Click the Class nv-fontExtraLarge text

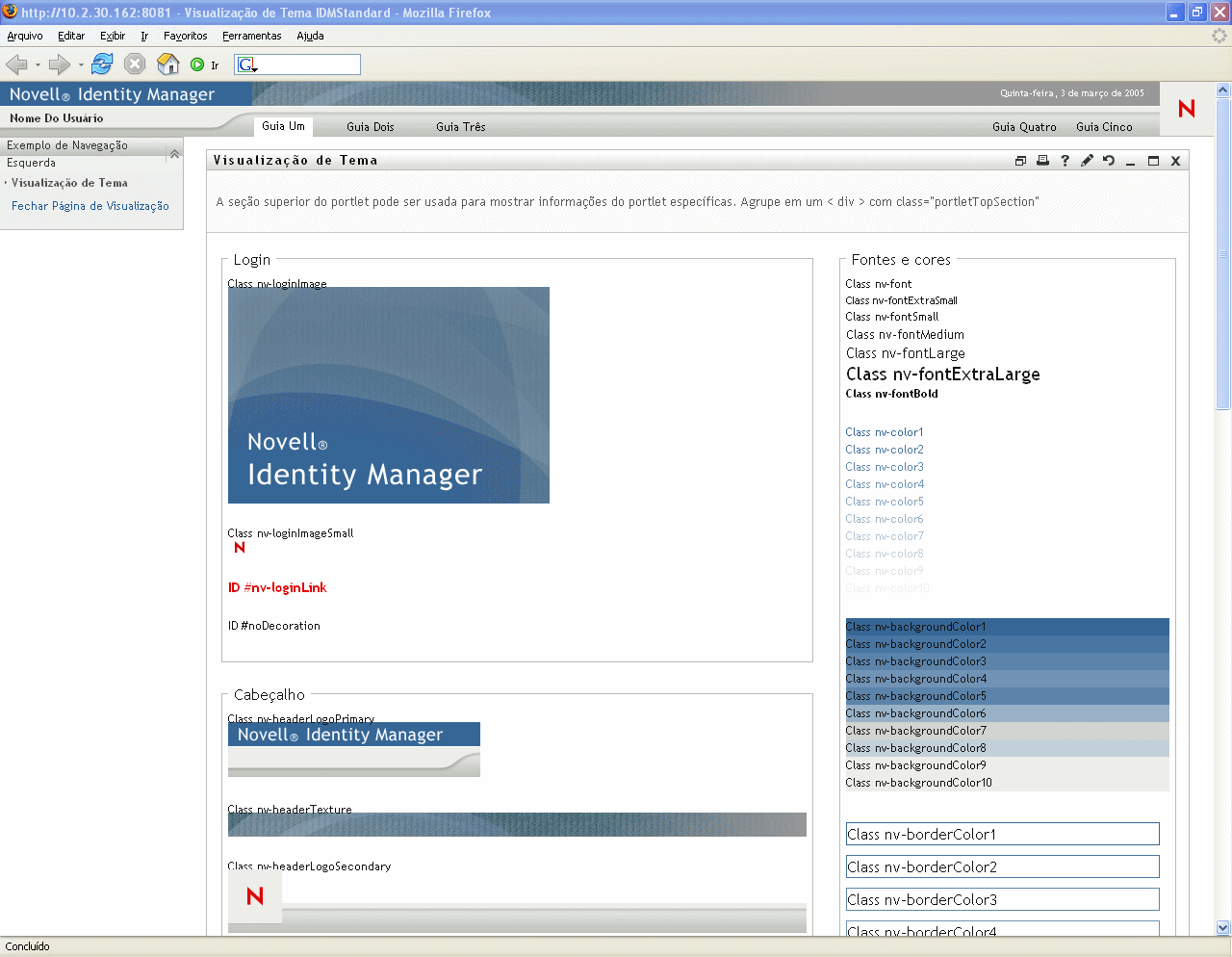pos(943,375)
